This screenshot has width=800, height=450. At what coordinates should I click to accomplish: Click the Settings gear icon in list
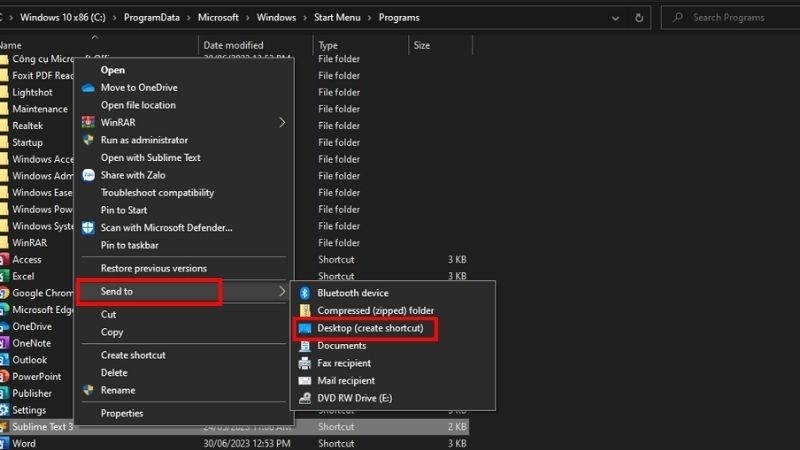[x=3, y=410]
